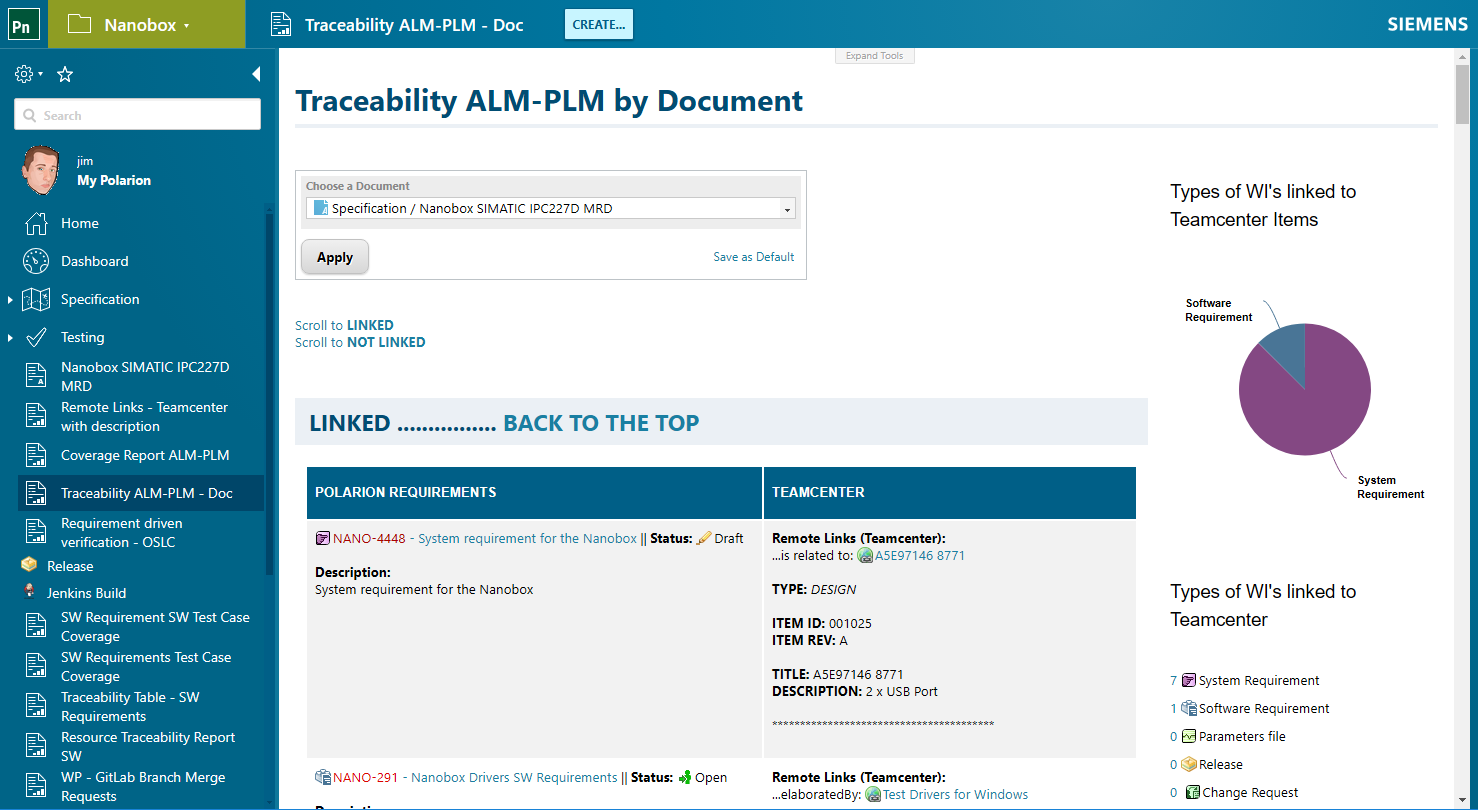Expand the Specification tree in sidebar
This screenshot has width=1478, height=810.
[10, 299]
